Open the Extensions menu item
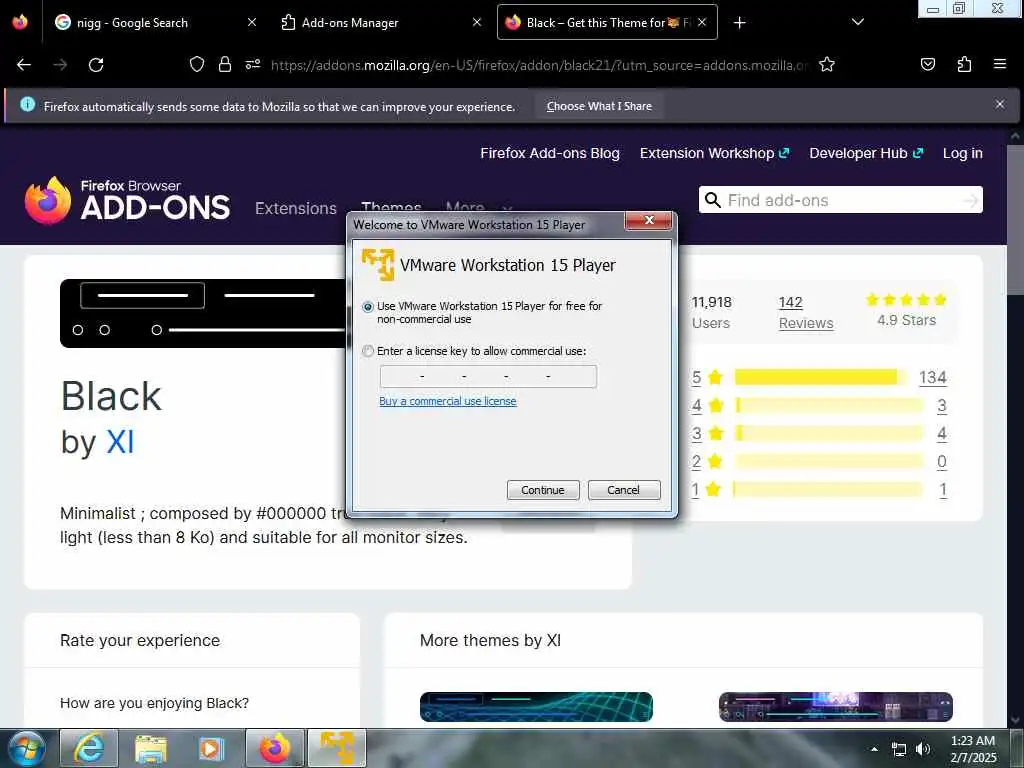The height and width of the screenshot is (768, 1024). (x=296, y=208)
